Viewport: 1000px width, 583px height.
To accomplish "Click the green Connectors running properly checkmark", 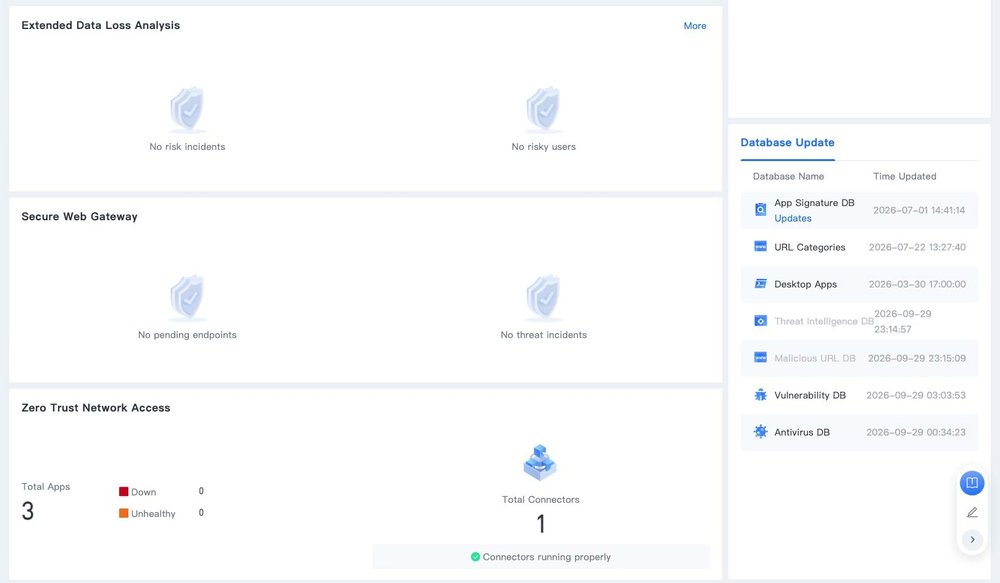I will point(475,557).
